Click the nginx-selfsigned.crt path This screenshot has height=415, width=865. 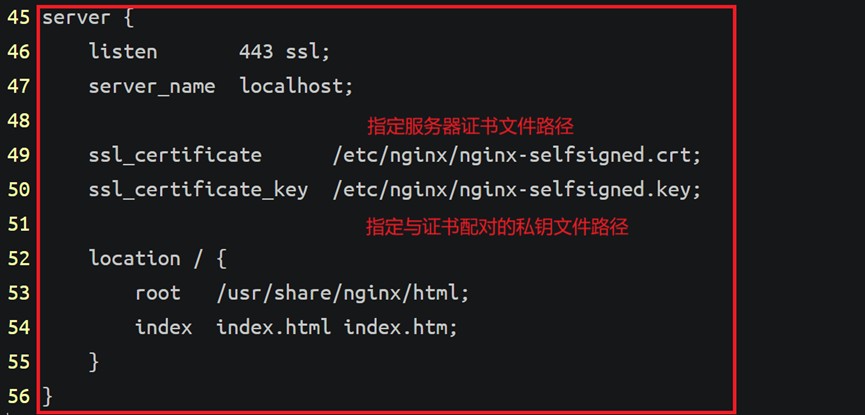[516, 155]
